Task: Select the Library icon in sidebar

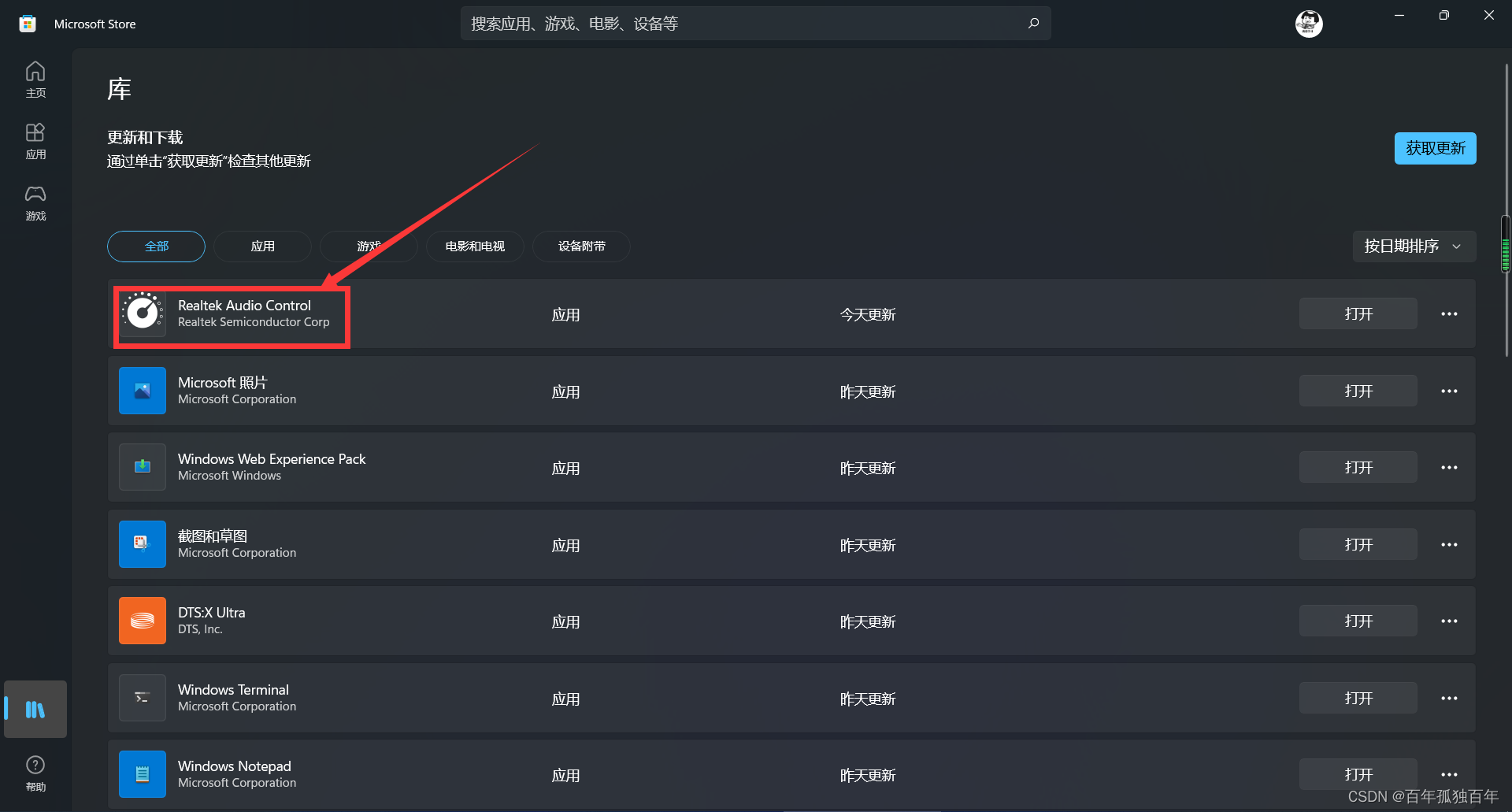Action: pyautogui.click(x=35, y=710)
